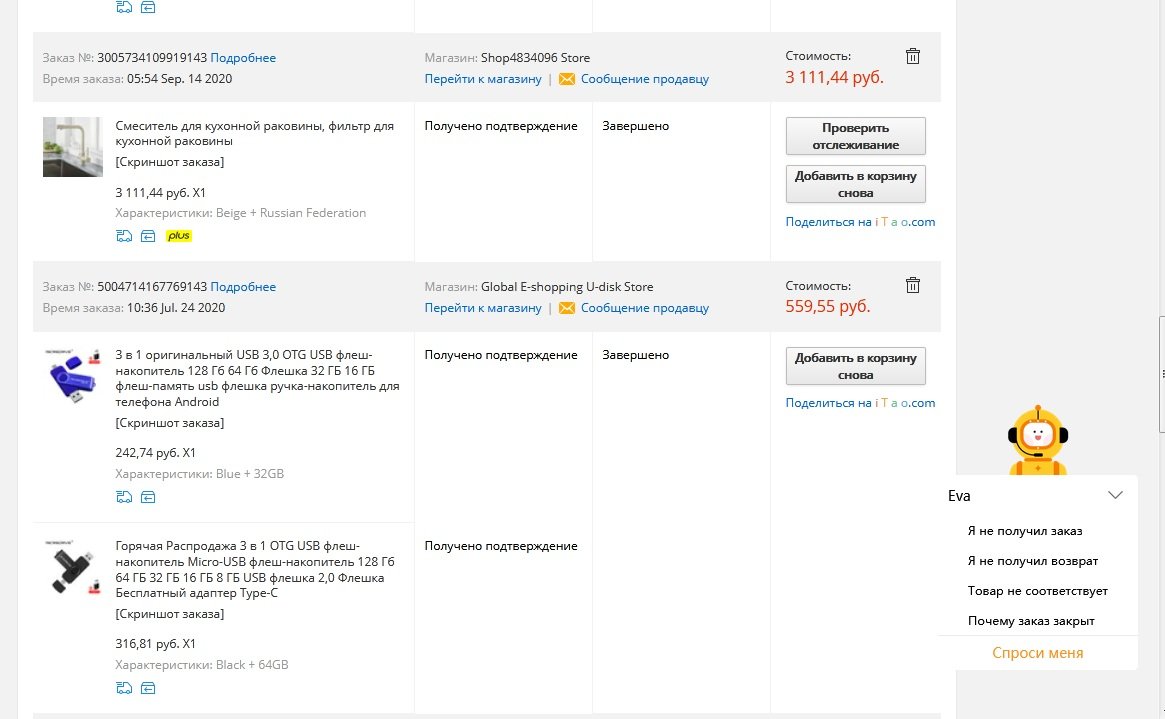Open the kitchen faucet product thumbnail
1165x719 pixels.
coord(72,147)
